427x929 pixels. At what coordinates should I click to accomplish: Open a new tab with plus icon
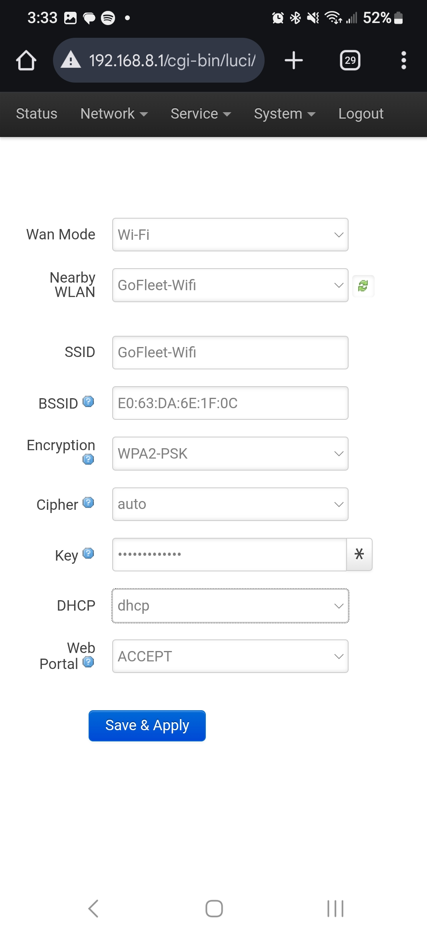pos(294,60)
